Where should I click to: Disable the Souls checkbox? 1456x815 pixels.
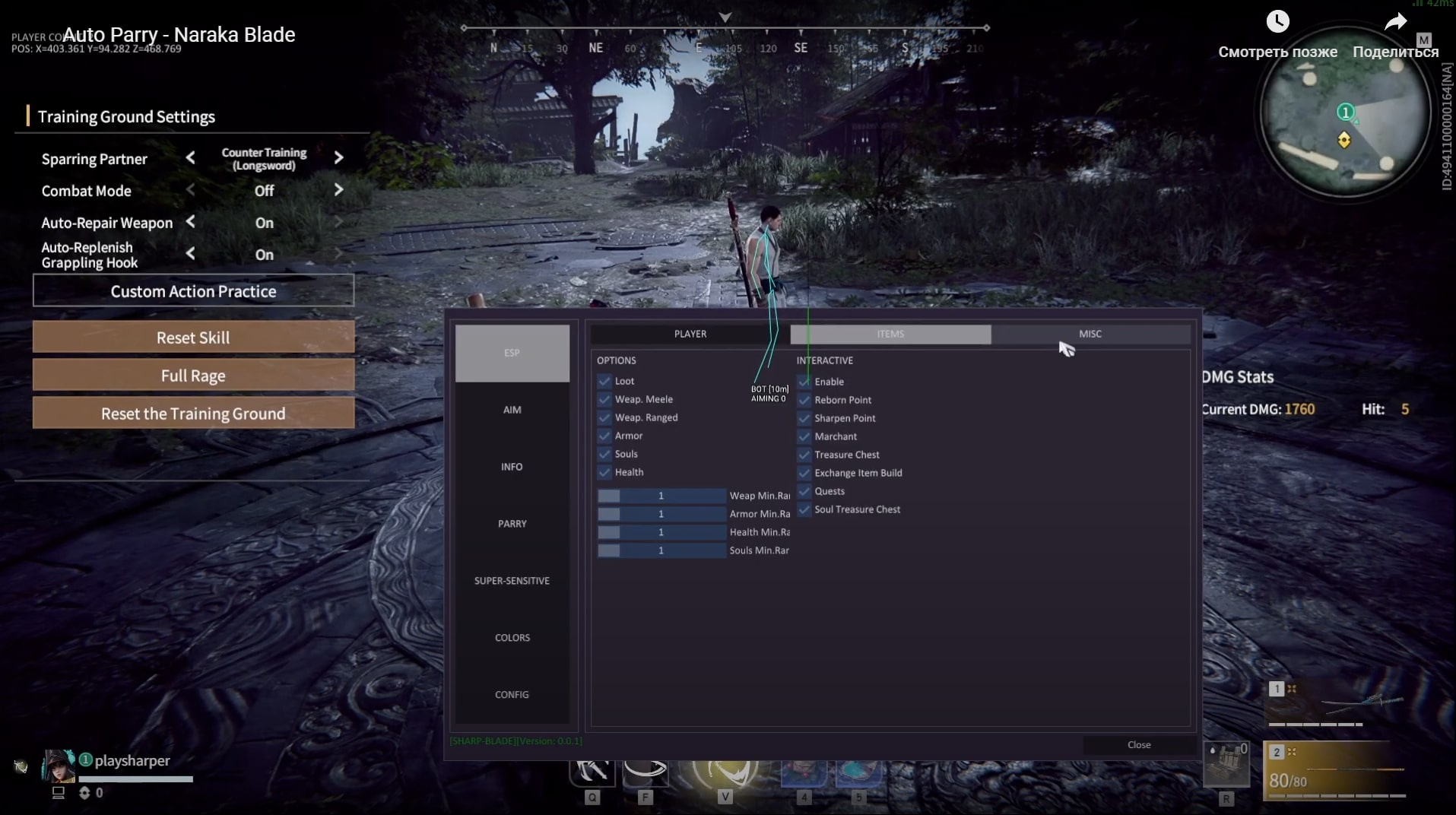[604, 454]
